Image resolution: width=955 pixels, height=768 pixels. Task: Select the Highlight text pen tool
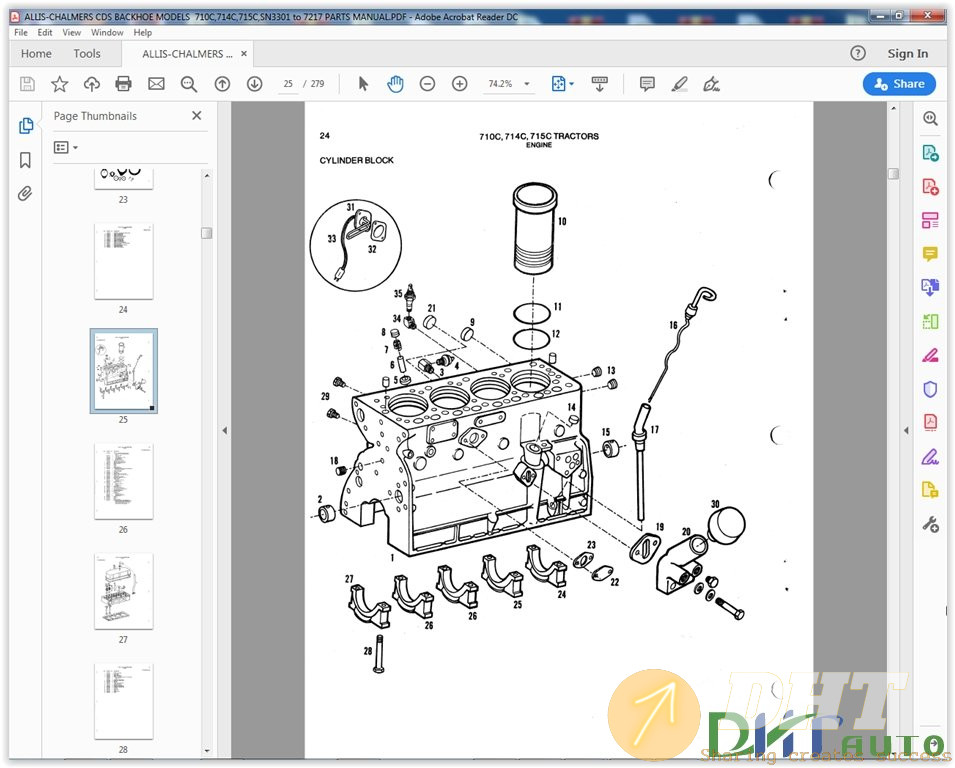click(679, 84)
